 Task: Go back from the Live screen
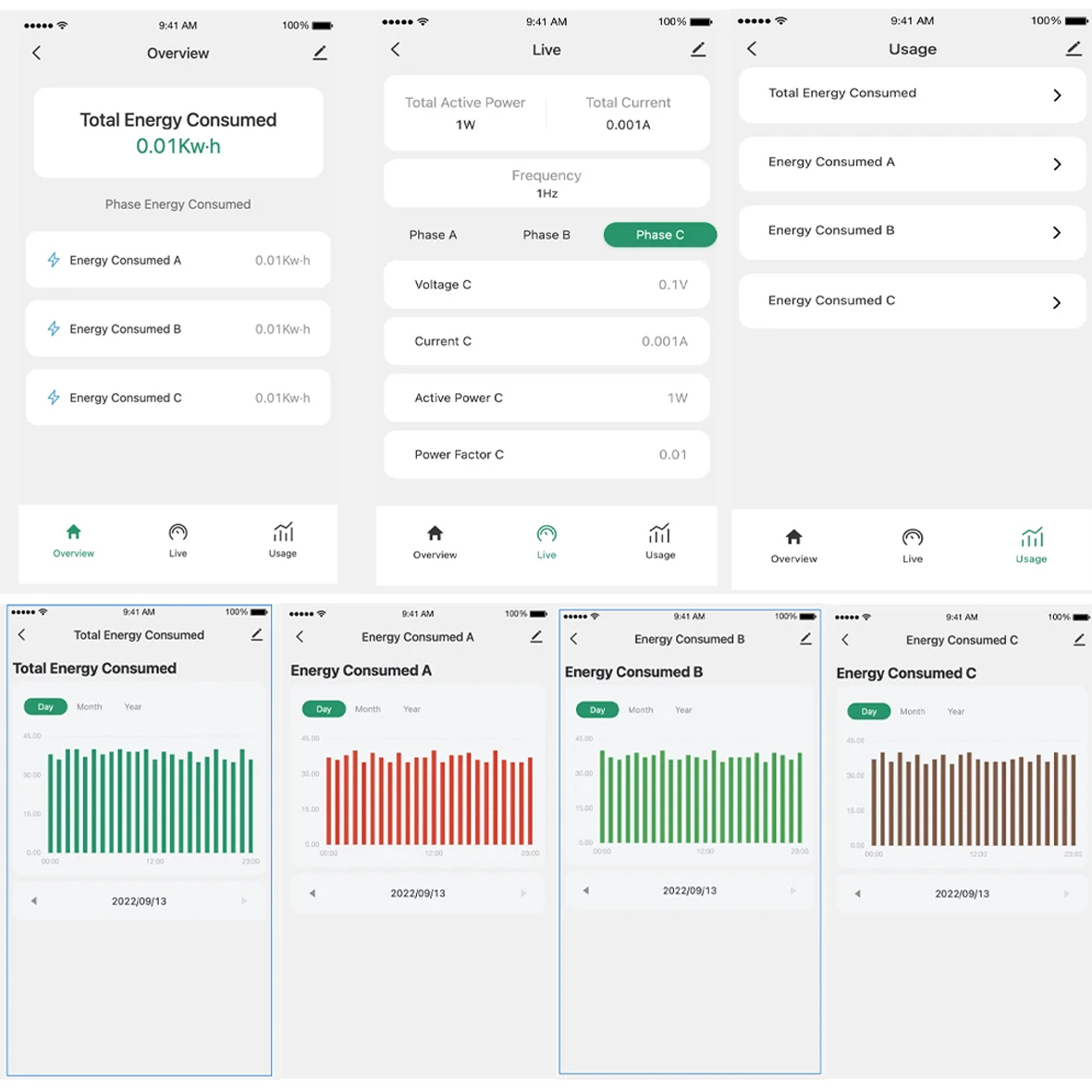tap(396, 50)
